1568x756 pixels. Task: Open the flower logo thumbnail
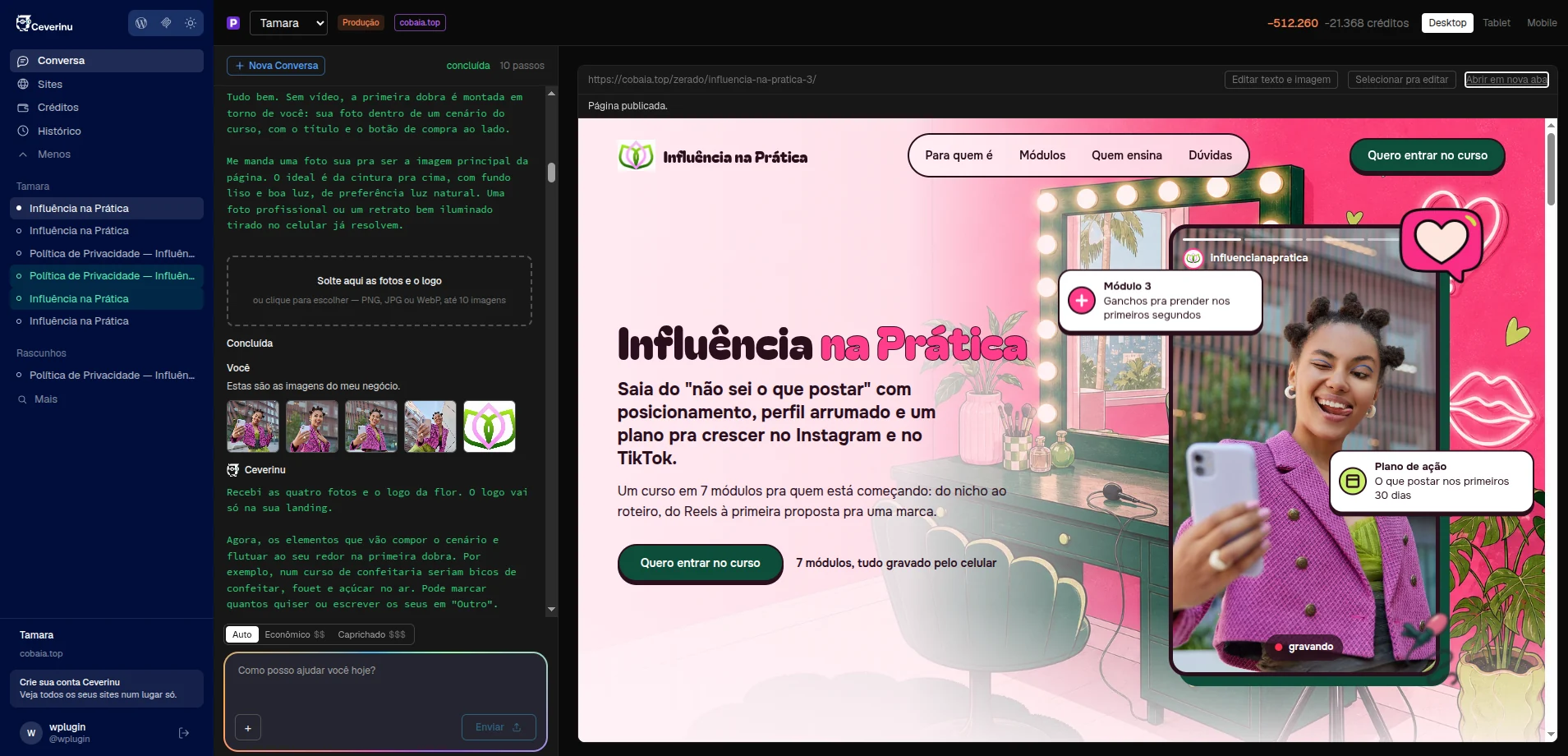pos(490,426)
